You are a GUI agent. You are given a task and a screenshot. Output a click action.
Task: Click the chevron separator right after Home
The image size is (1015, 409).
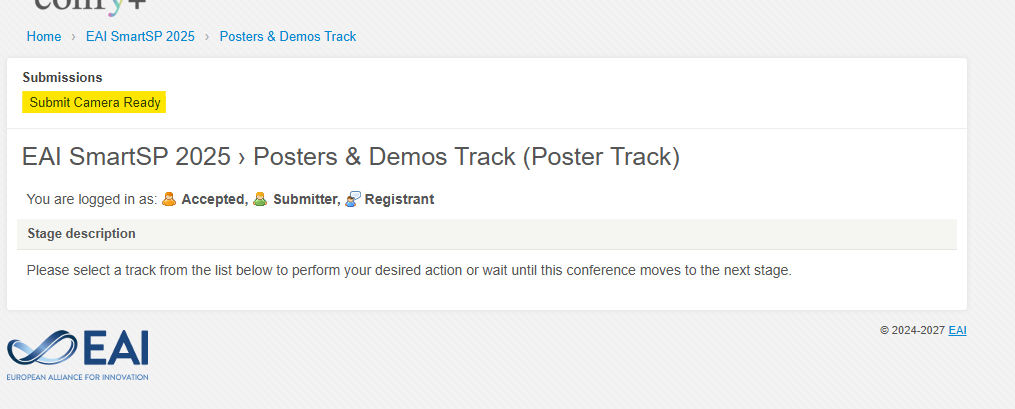pyautogui.click(x=73, y=36)
